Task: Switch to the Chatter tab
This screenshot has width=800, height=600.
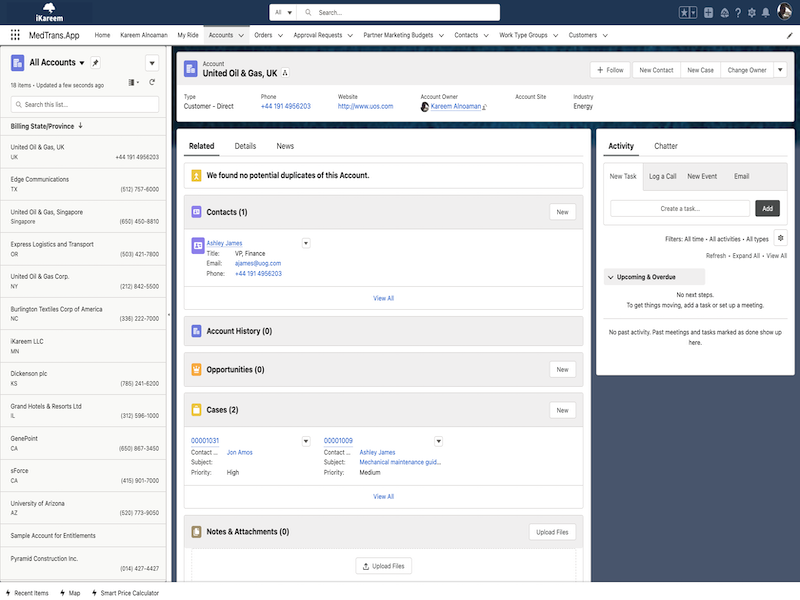Action: pyautogui.click(x=666, y=146)
